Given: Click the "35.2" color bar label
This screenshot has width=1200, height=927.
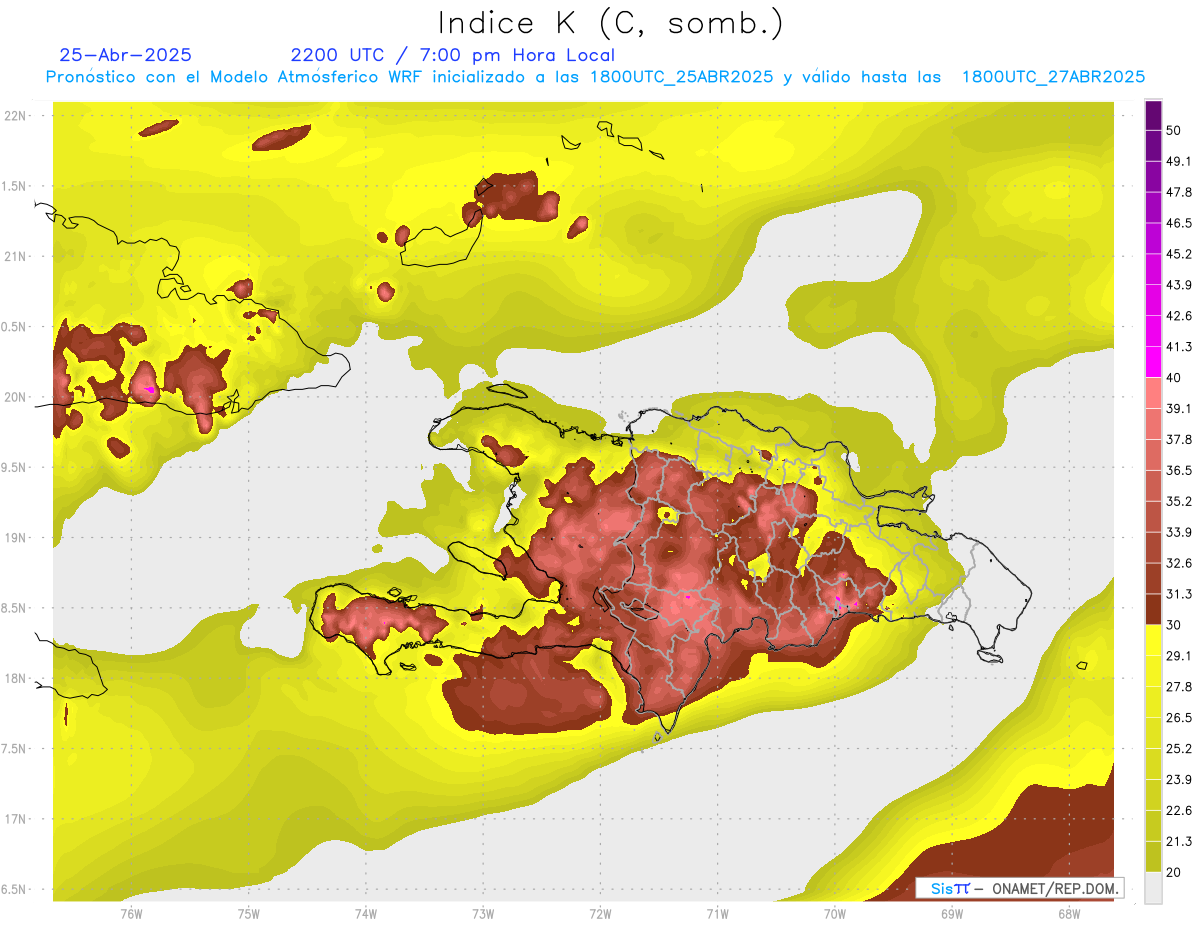Looking at the screenshot, I should (x=1178, y=501).
